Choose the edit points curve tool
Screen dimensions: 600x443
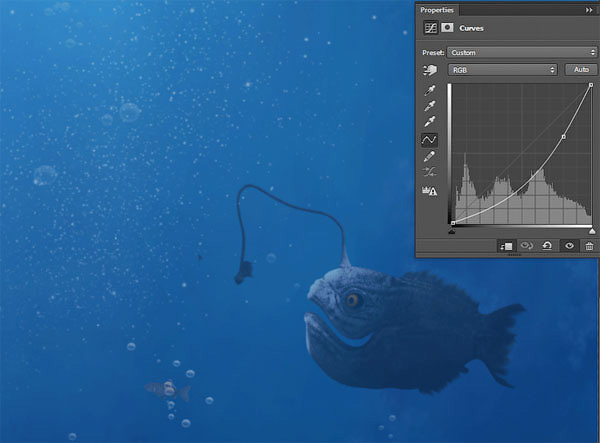tap(429, 140)
